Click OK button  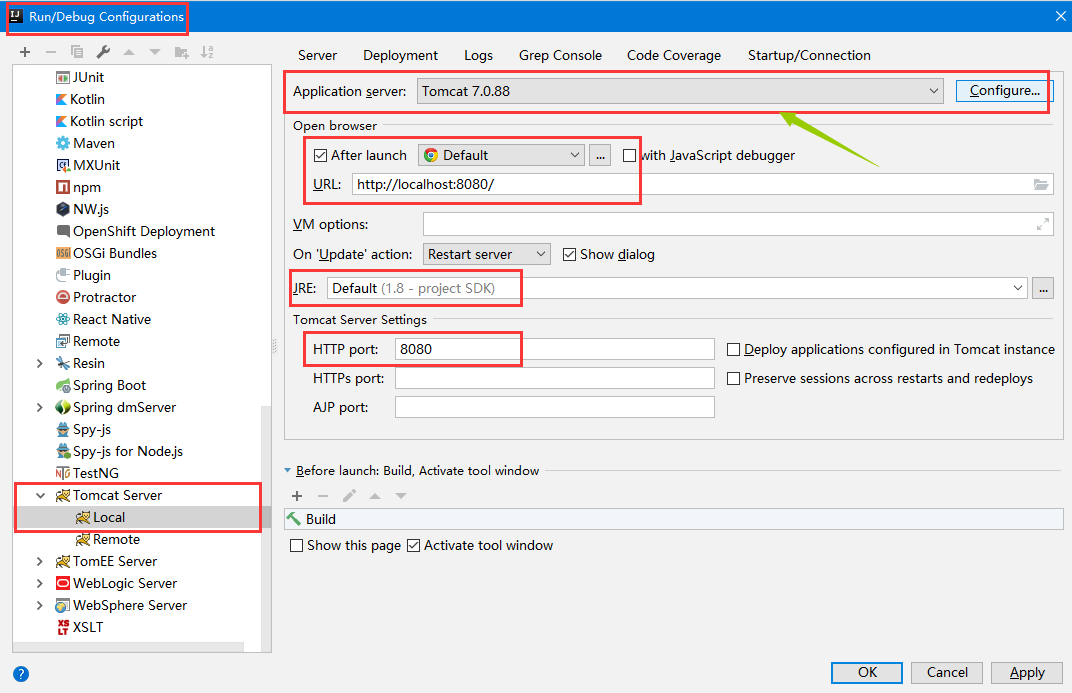click(x=867, y=672)
